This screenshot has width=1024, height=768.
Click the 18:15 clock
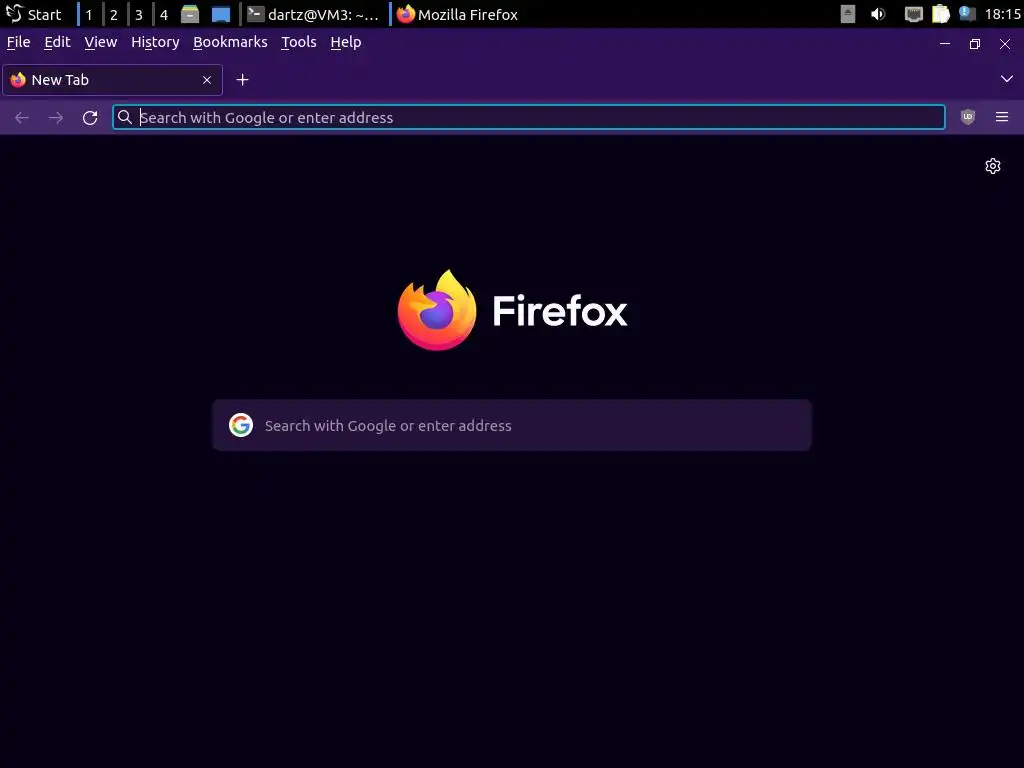tap(1002, 14)
